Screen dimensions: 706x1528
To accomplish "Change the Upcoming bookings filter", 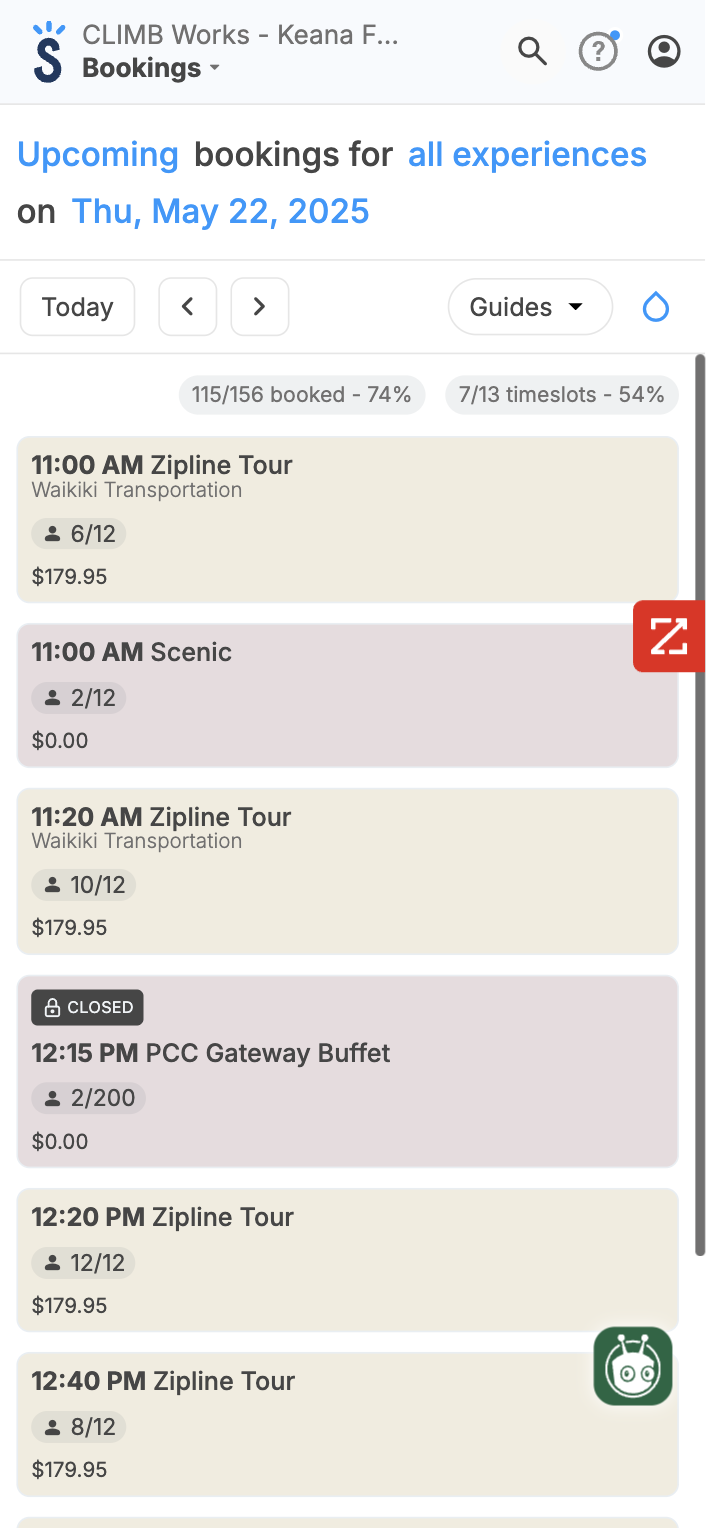I will [98, 155].
